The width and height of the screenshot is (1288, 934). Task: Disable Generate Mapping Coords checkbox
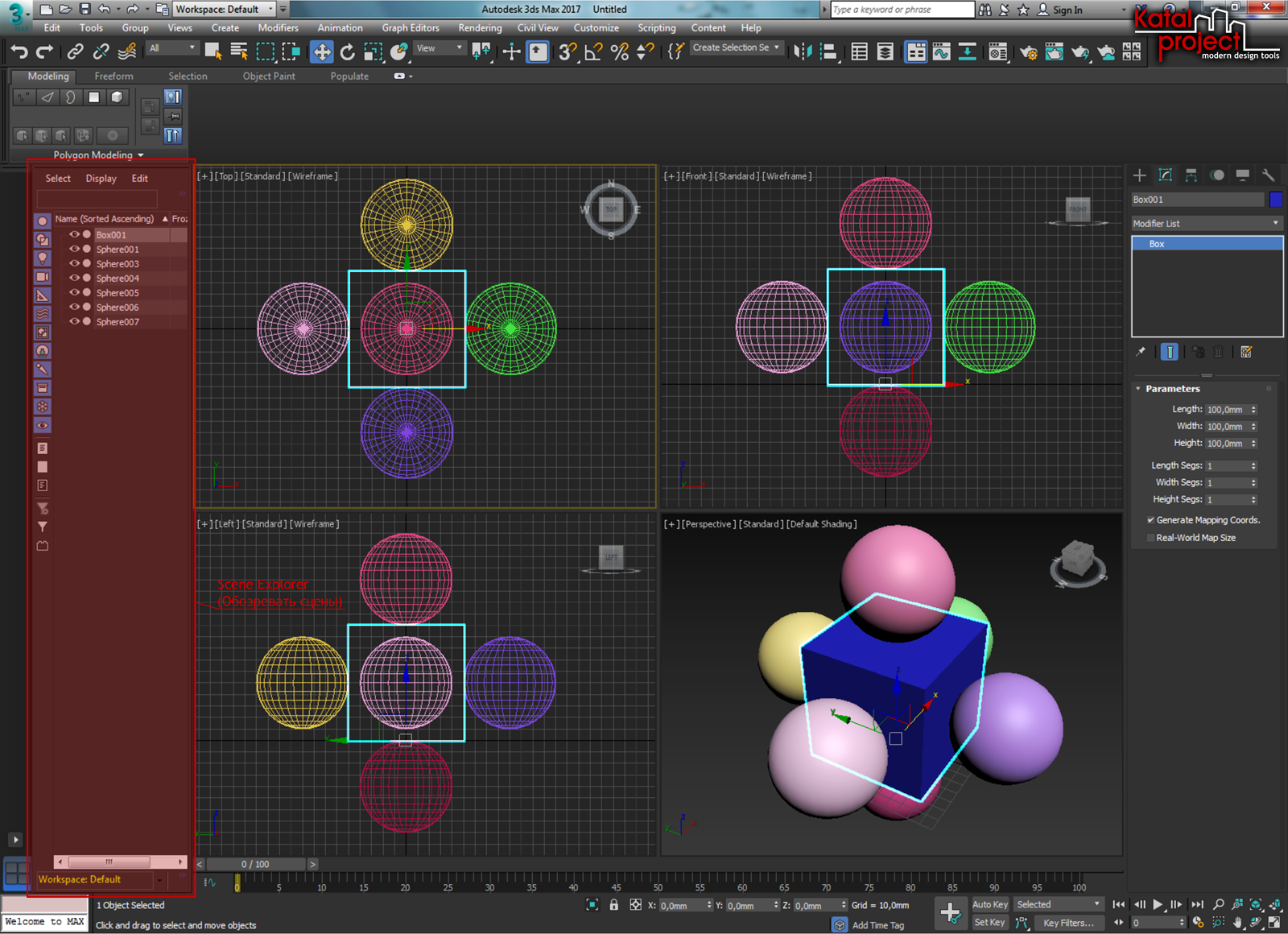1150,520
